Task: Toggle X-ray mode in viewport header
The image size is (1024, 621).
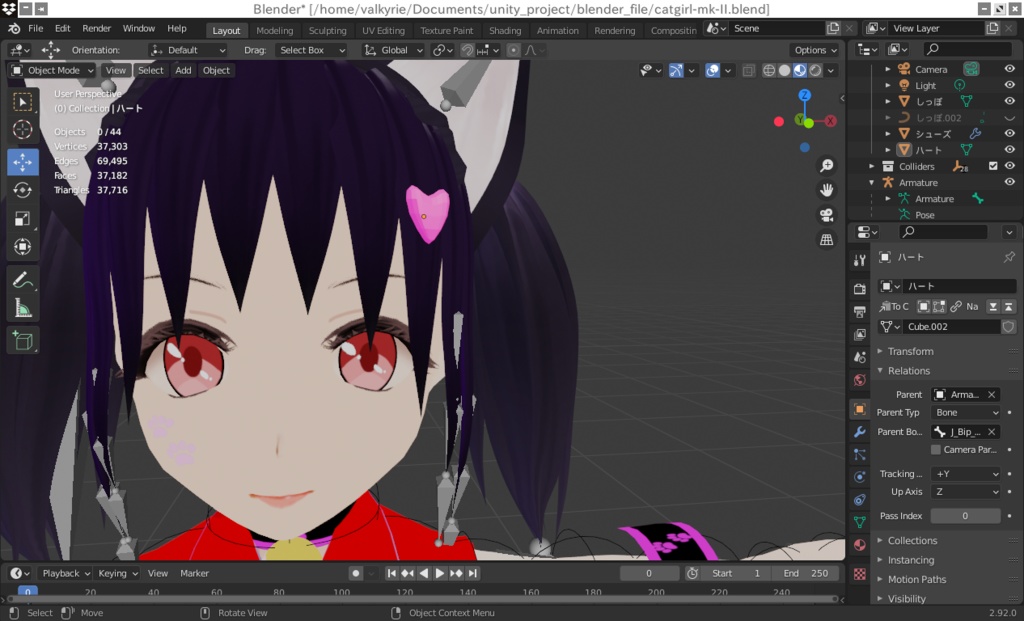Action: (748, 71)
